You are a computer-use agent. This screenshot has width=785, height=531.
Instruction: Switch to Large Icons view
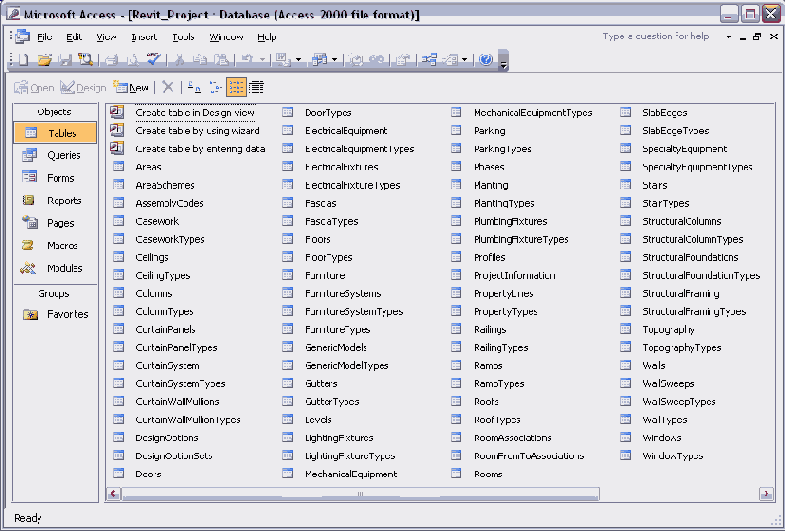pos(194,87)
